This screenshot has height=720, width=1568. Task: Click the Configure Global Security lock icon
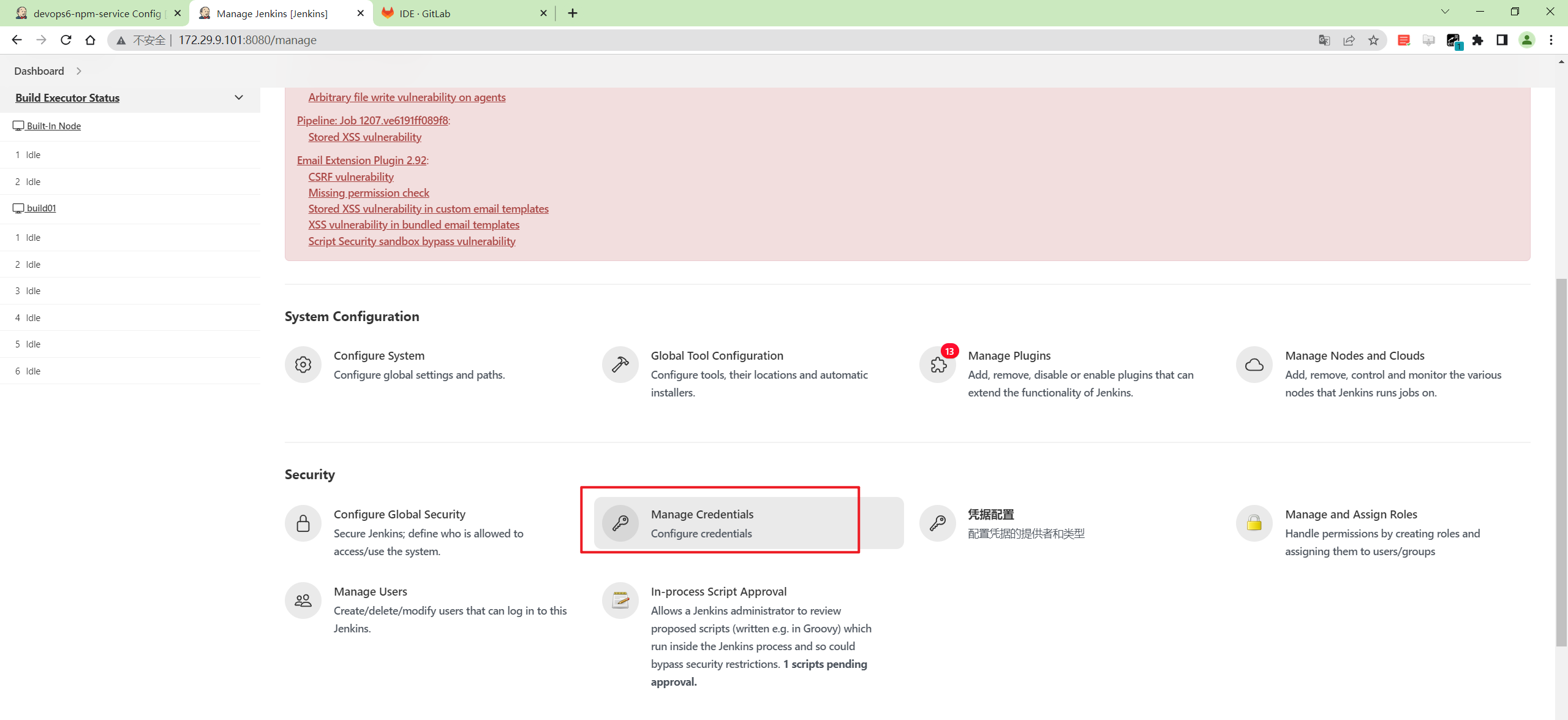303,523
